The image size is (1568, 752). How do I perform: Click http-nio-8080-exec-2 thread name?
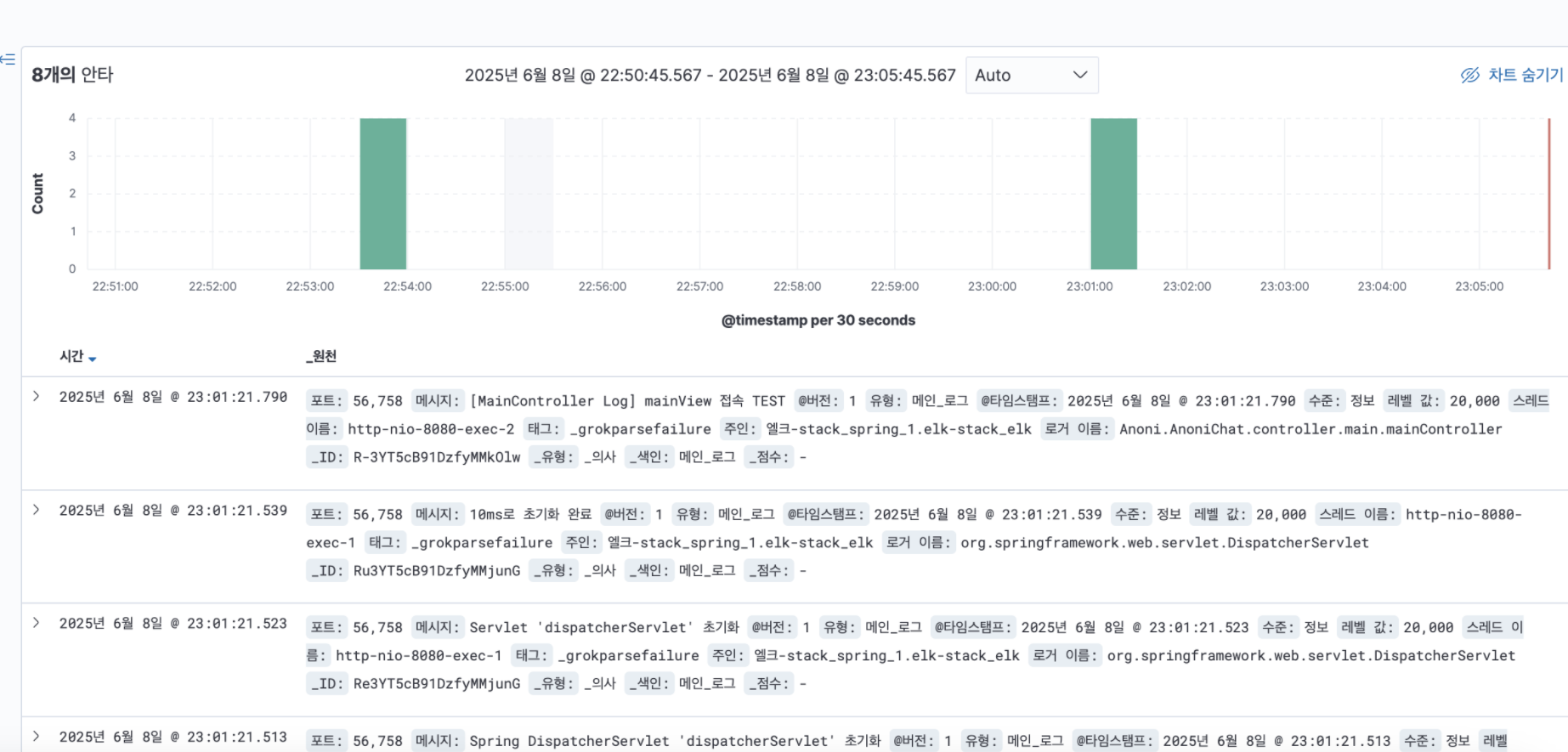[x=431, y=429]
